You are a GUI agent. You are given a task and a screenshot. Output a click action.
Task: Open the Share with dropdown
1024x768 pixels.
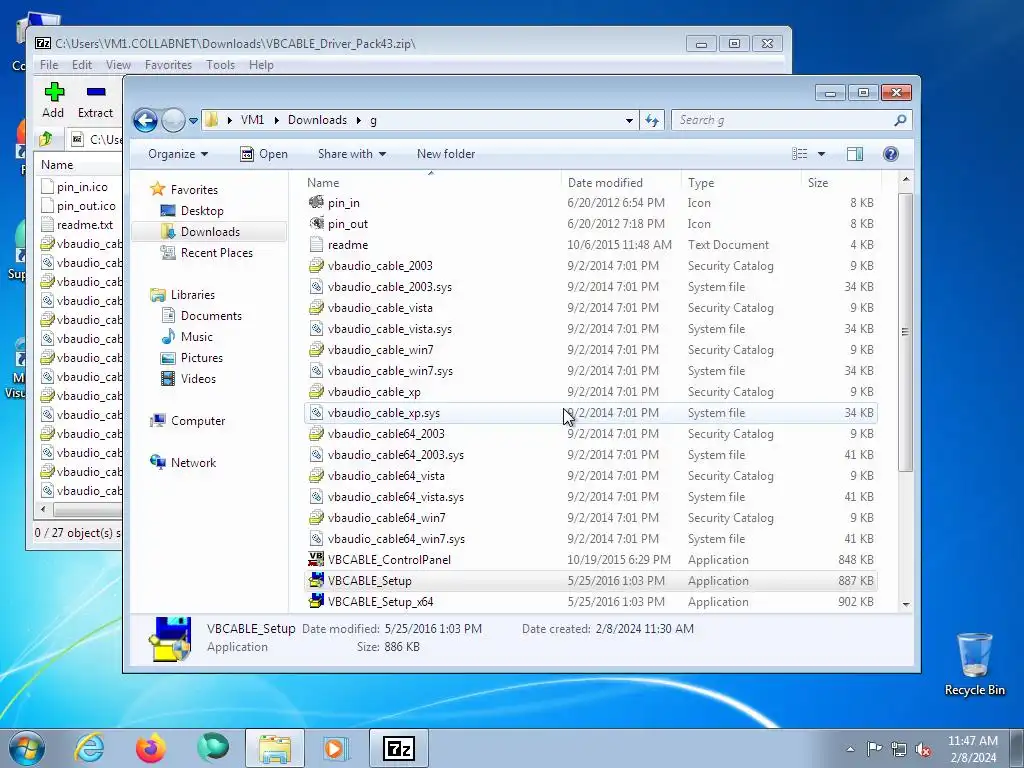coord(351,154)
